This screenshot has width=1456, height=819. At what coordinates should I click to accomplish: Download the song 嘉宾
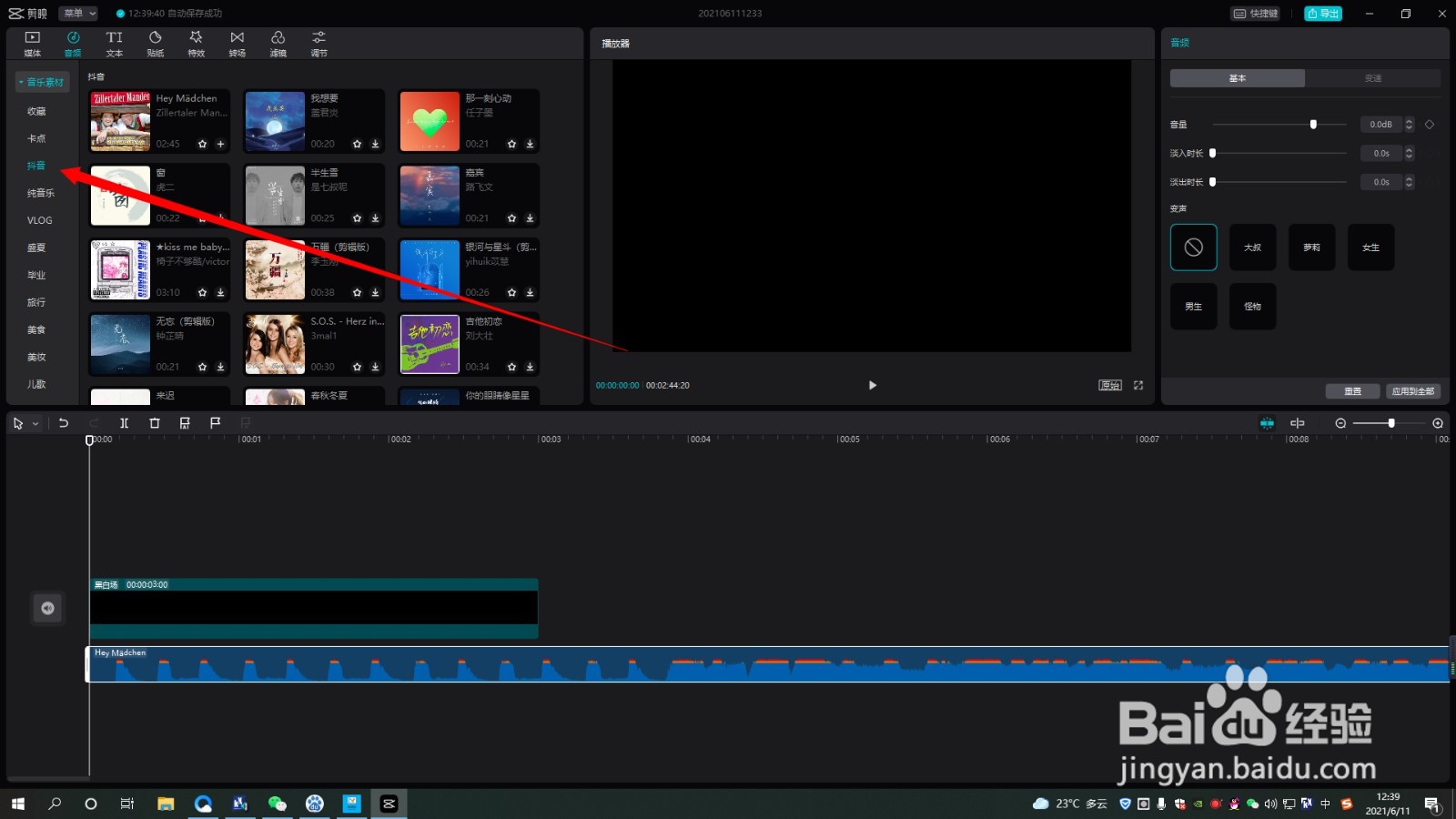[x=530, y=218]
